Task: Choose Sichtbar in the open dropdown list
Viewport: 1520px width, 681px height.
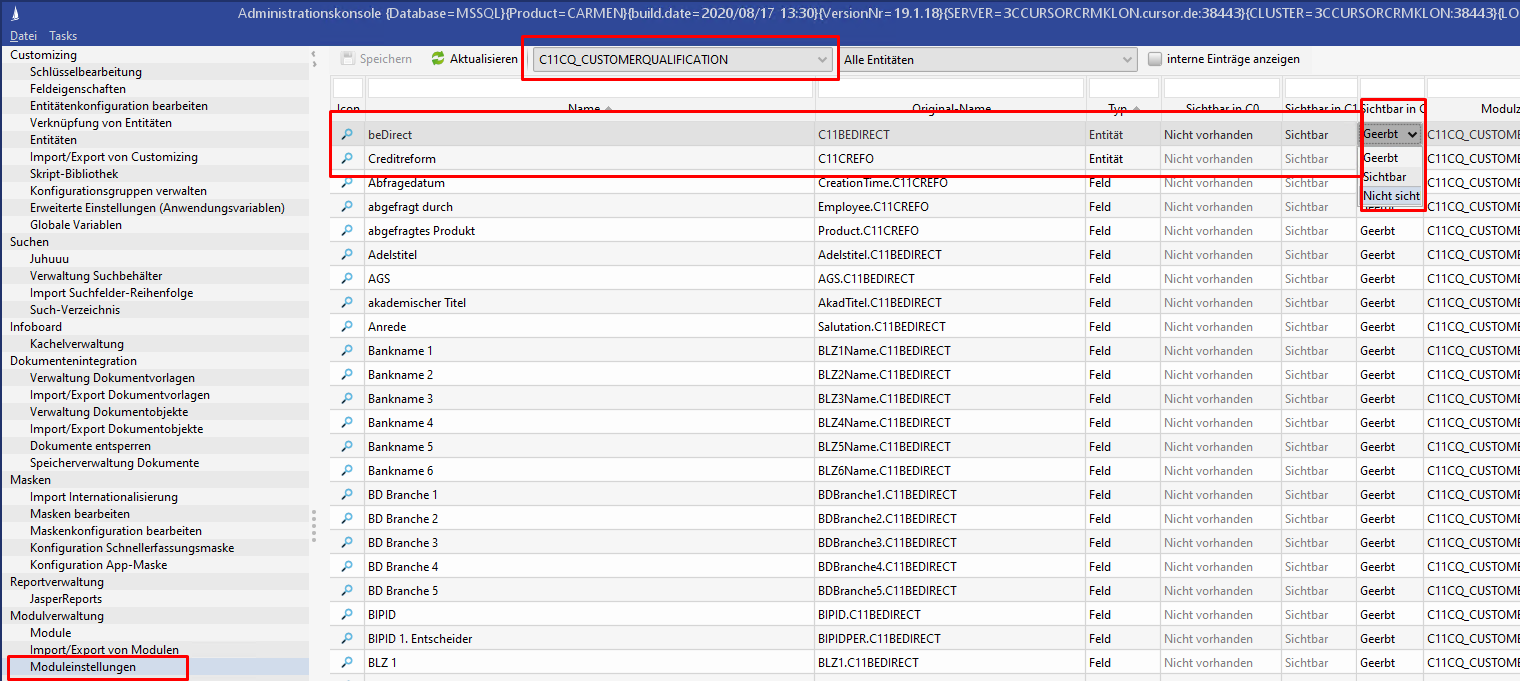Action: tap(1384, 177)
